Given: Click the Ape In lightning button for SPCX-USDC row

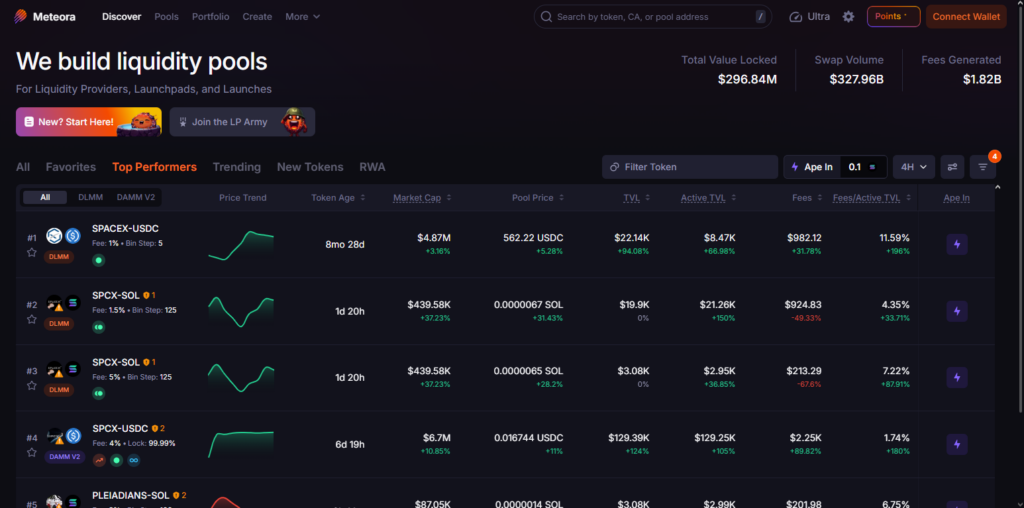Looking at the screenshot, I should tap(957, 444).
